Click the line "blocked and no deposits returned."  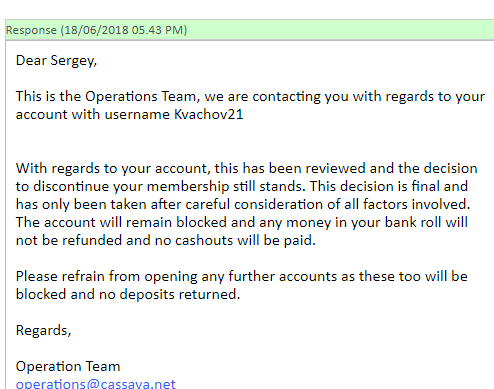pyautogui.click(x=128, y=295)
